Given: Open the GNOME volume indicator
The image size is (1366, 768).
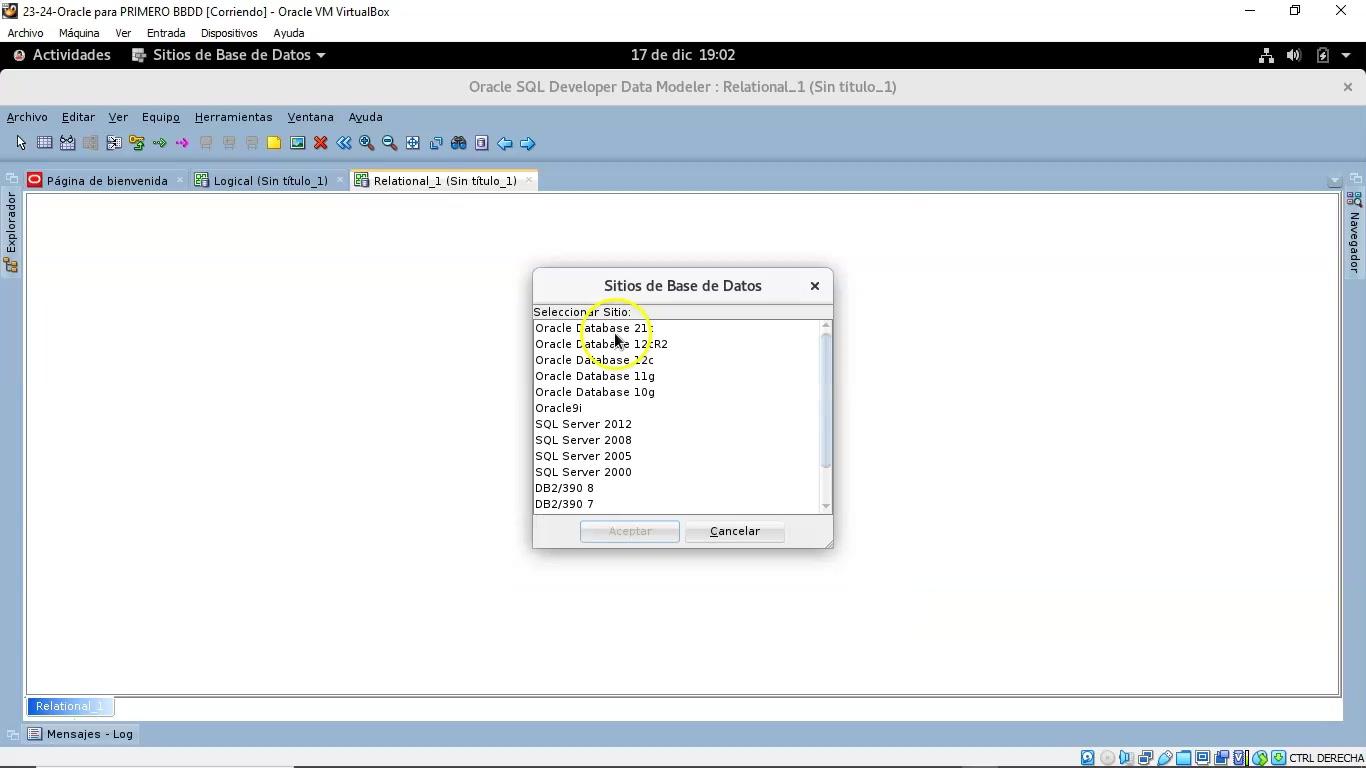Looking at the screenshot, I should [1294, 55].
